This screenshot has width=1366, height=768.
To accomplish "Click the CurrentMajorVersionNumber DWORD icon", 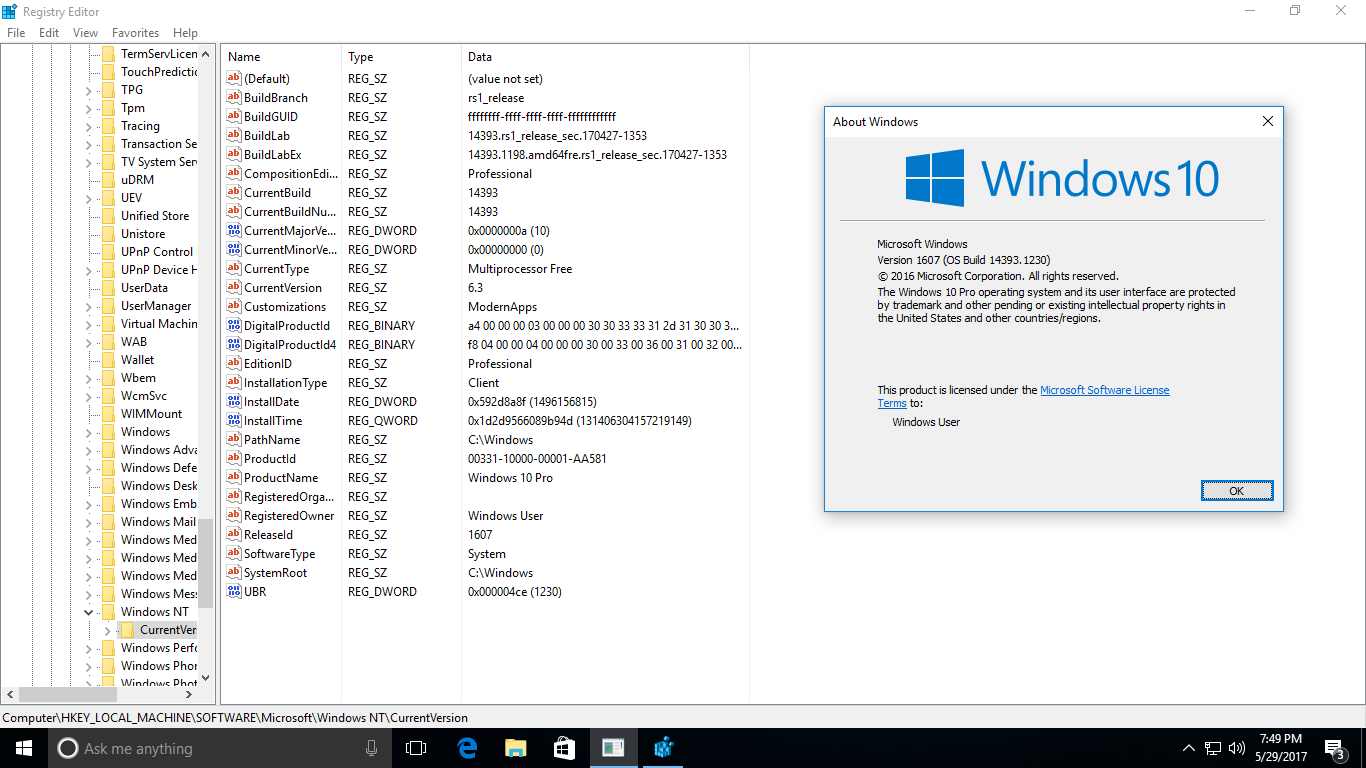I will 234,231.
